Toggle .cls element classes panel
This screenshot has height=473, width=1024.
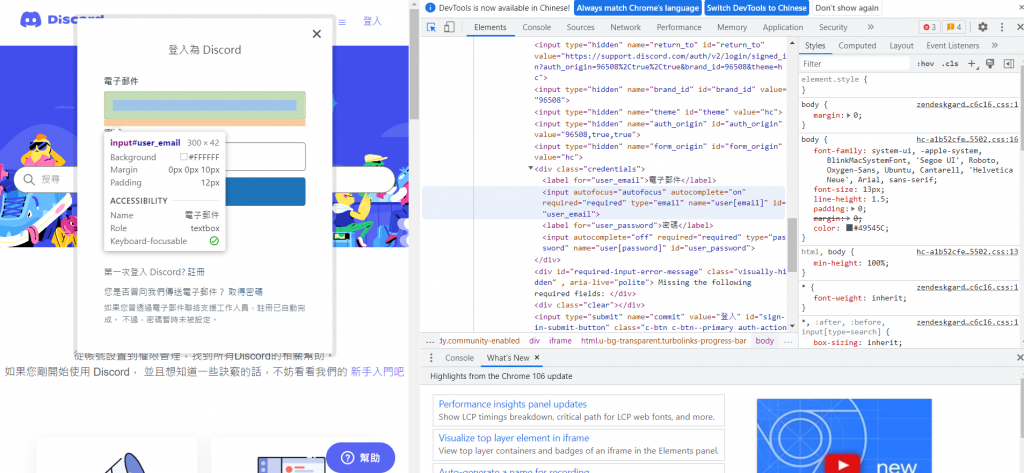point(950,63)
